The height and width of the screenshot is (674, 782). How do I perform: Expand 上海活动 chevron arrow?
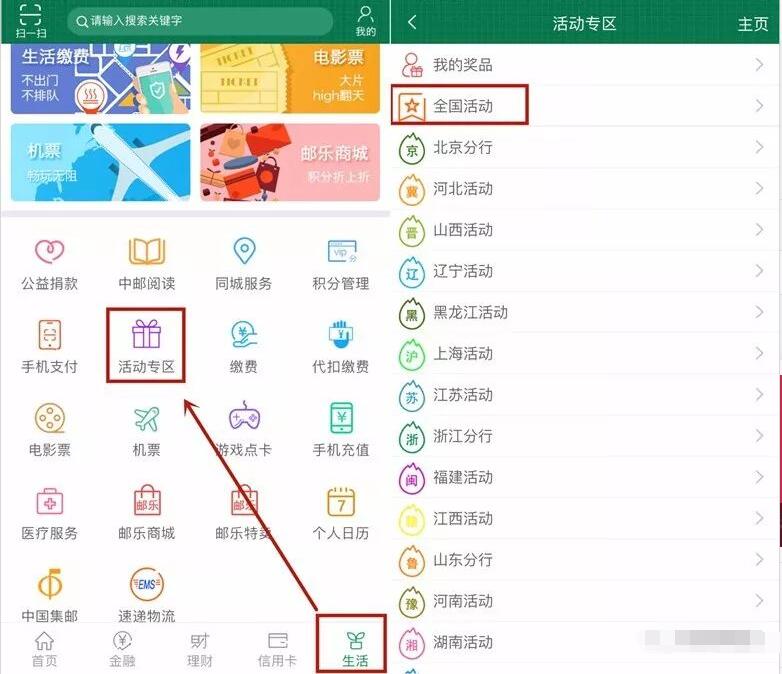click(759, 353)
